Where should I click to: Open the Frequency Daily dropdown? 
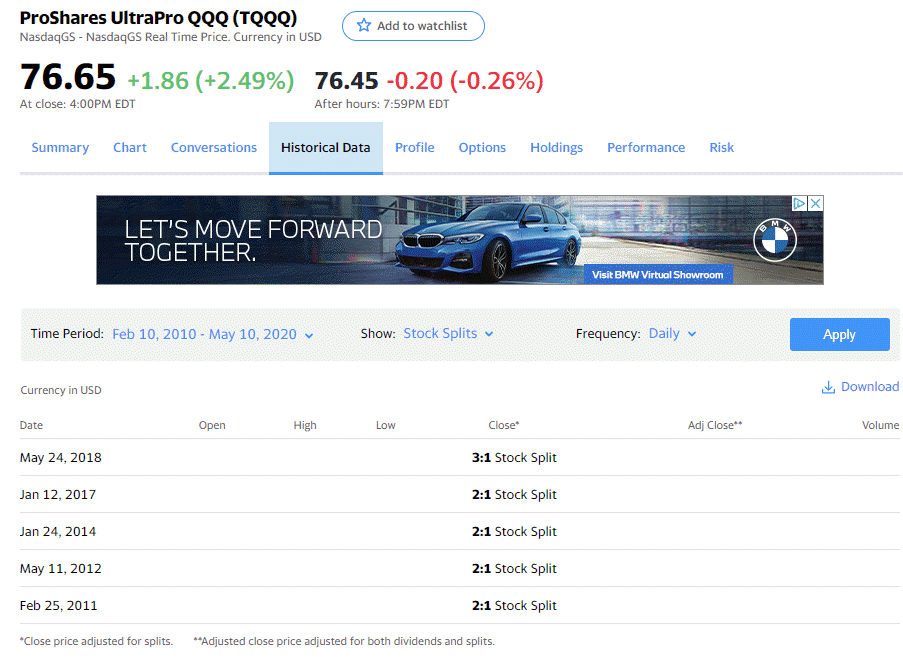tap(672, 333)
